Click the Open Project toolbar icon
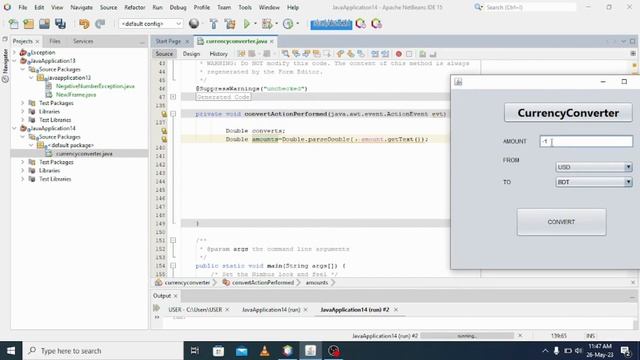 tap(44, 24)
